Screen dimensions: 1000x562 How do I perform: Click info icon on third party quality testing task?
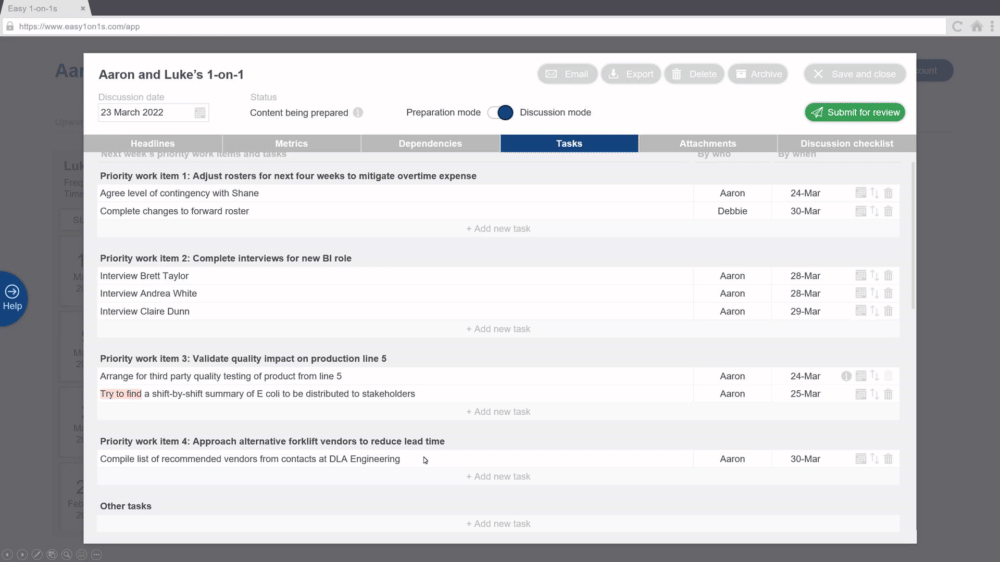pyautogui.click(x=846, y=376)
